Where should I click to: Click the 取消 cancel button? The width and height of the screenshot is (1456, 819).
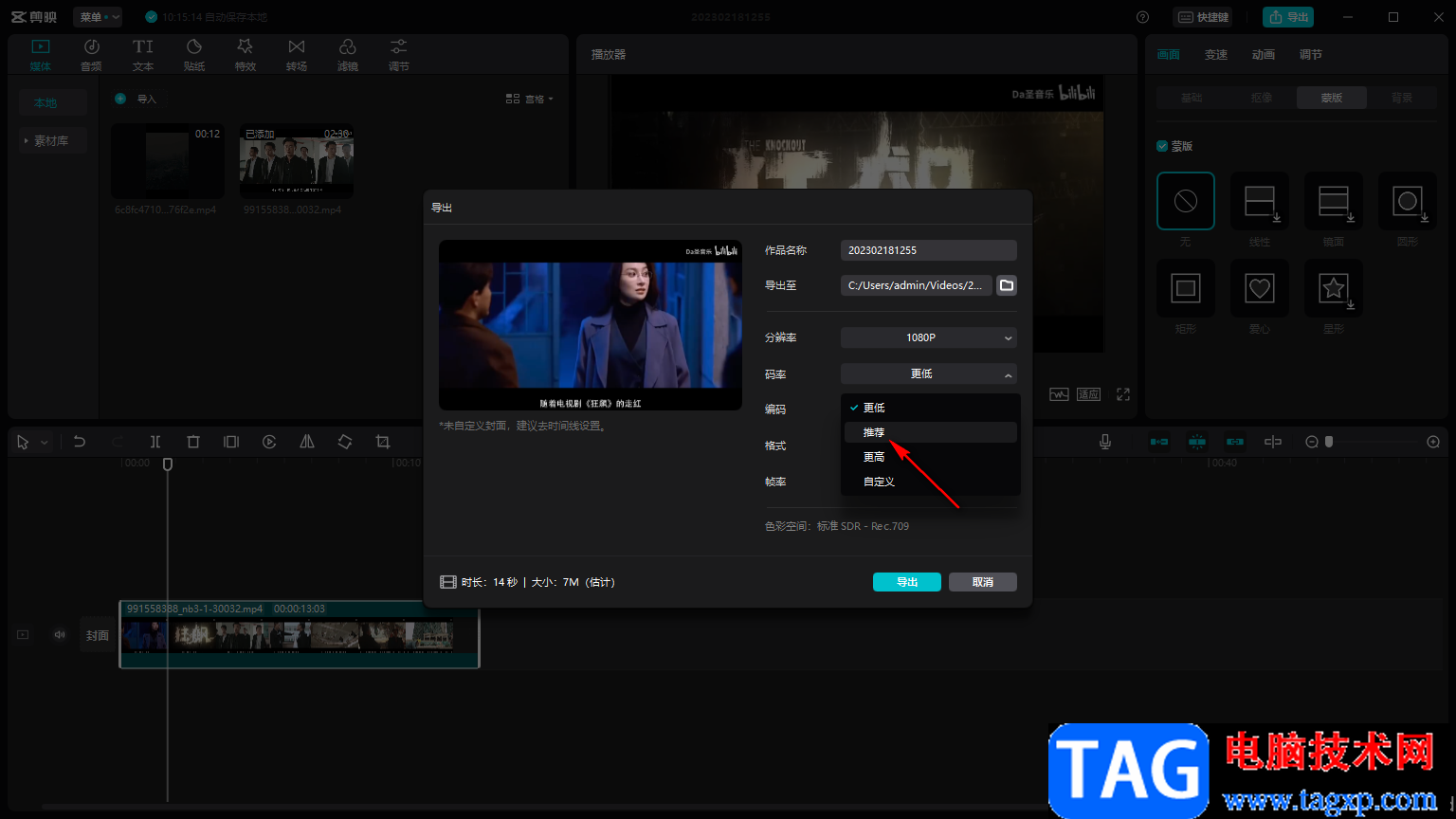click(x=983, y=582)
